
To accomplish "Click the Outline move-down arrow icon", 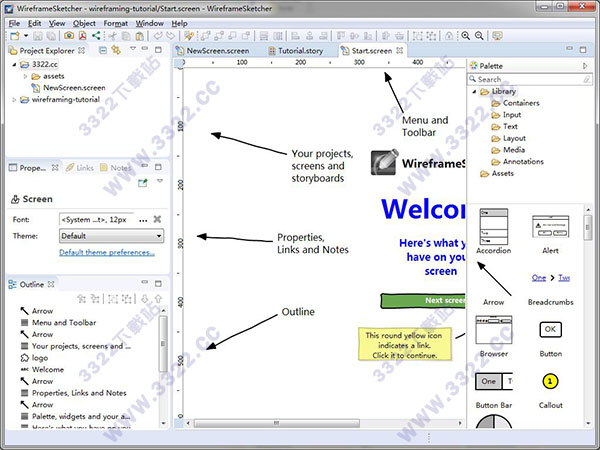I will (x=145, y=299).
